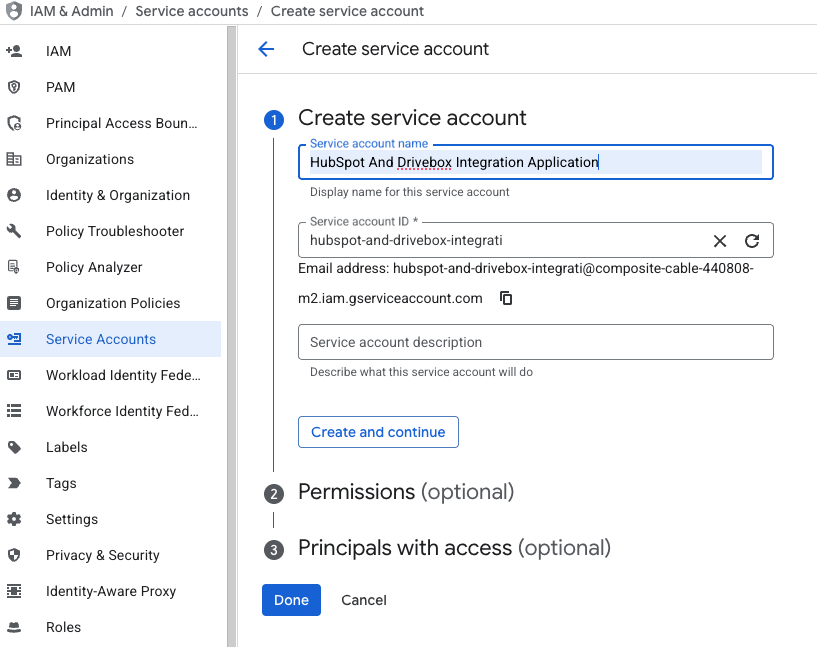Click the IAM person-add icon in sidebar
Image resolution: width=817 pixels, height=647 pixels.
tap(14, 51)
